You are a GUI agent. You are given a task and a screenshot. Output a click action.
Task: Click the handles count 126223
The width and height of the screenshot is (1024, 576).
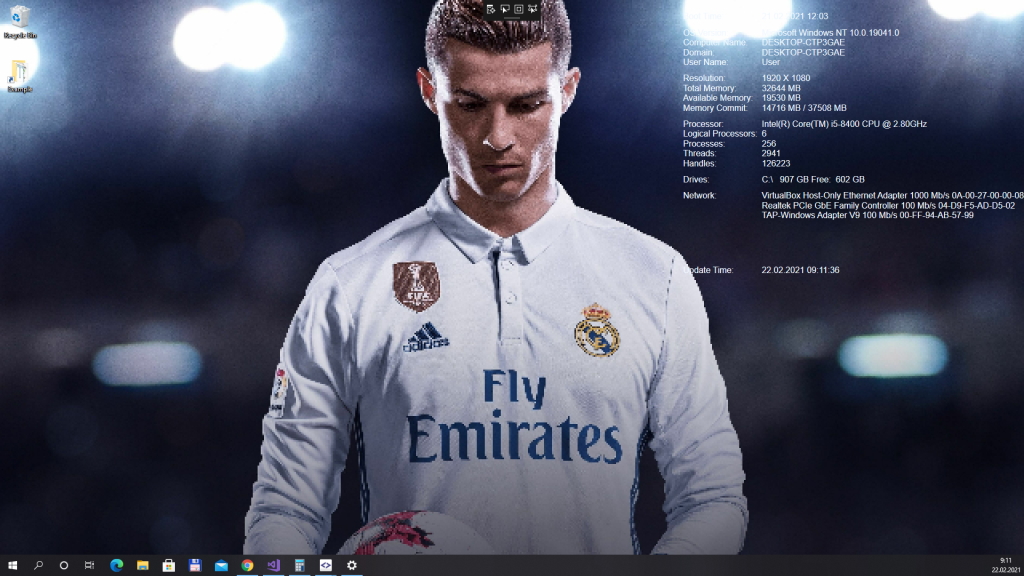tap(776, 163)
